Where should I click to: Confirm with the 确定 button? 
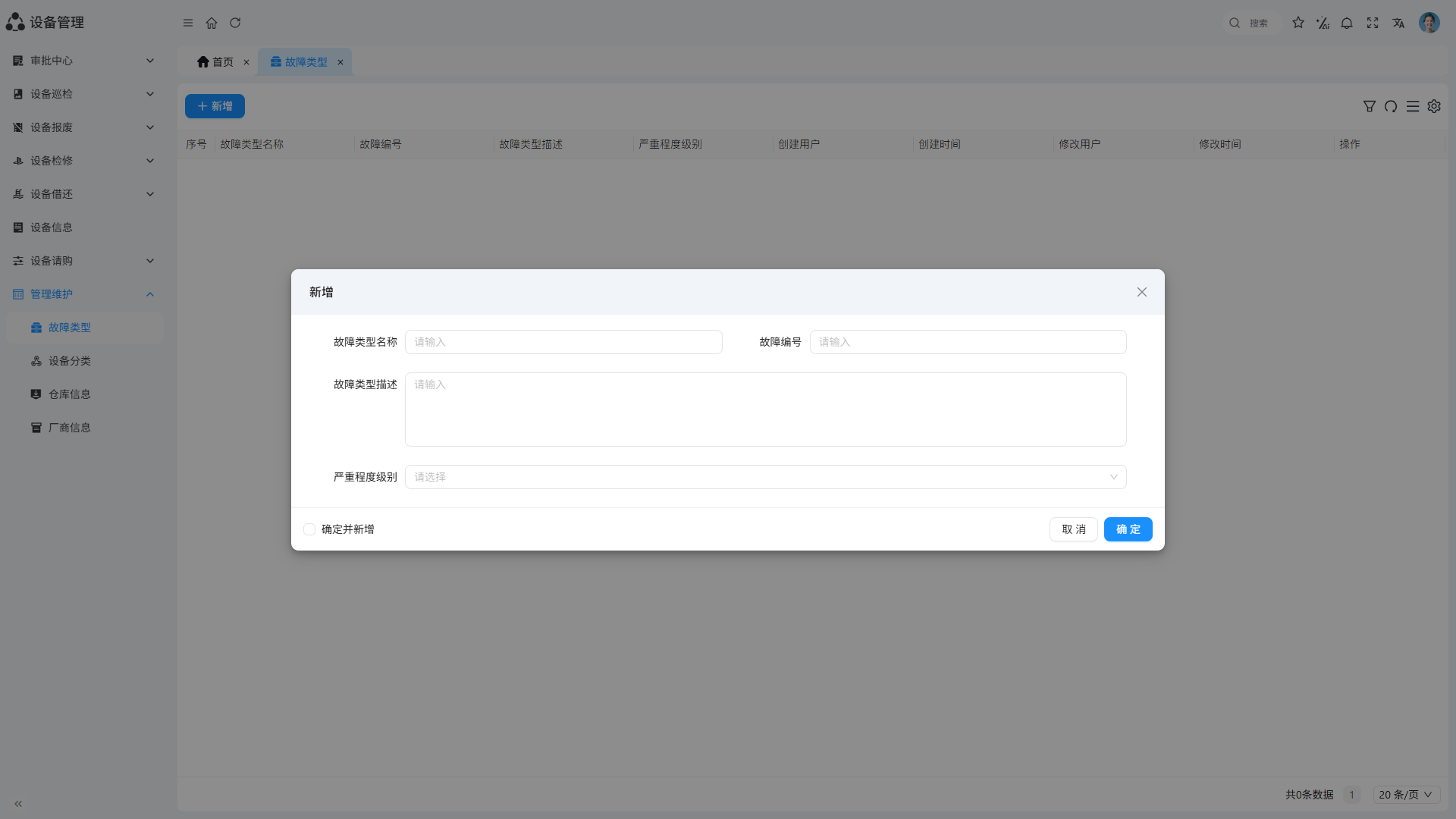[x=1128, y=529]
